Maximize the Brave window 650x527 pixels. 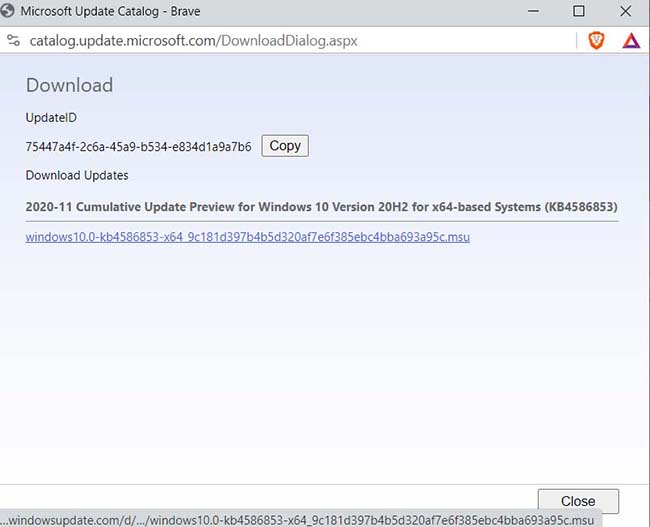[579, 11]
